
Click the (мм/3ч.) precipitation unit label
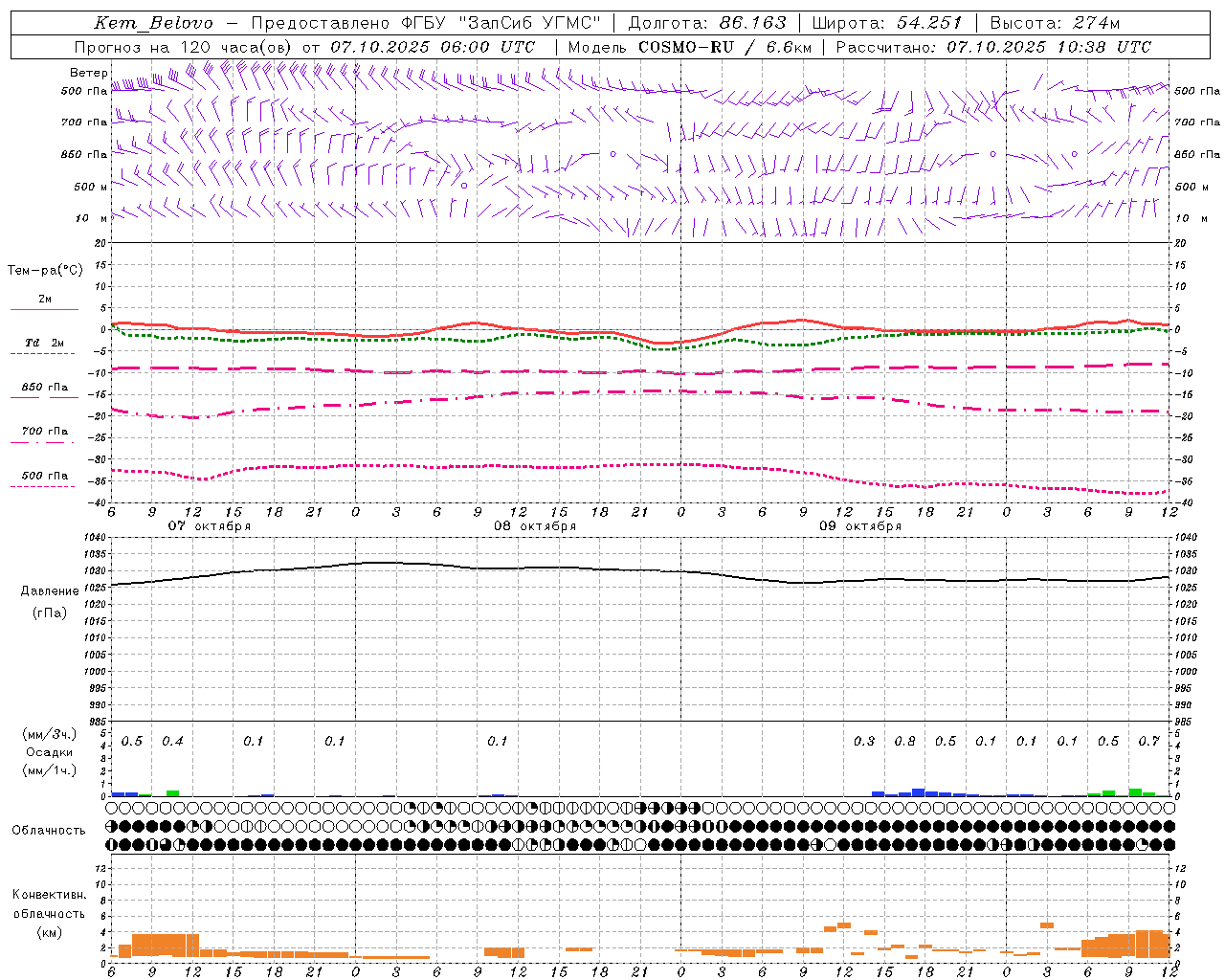pyautogui.click(x=49, y=734)
